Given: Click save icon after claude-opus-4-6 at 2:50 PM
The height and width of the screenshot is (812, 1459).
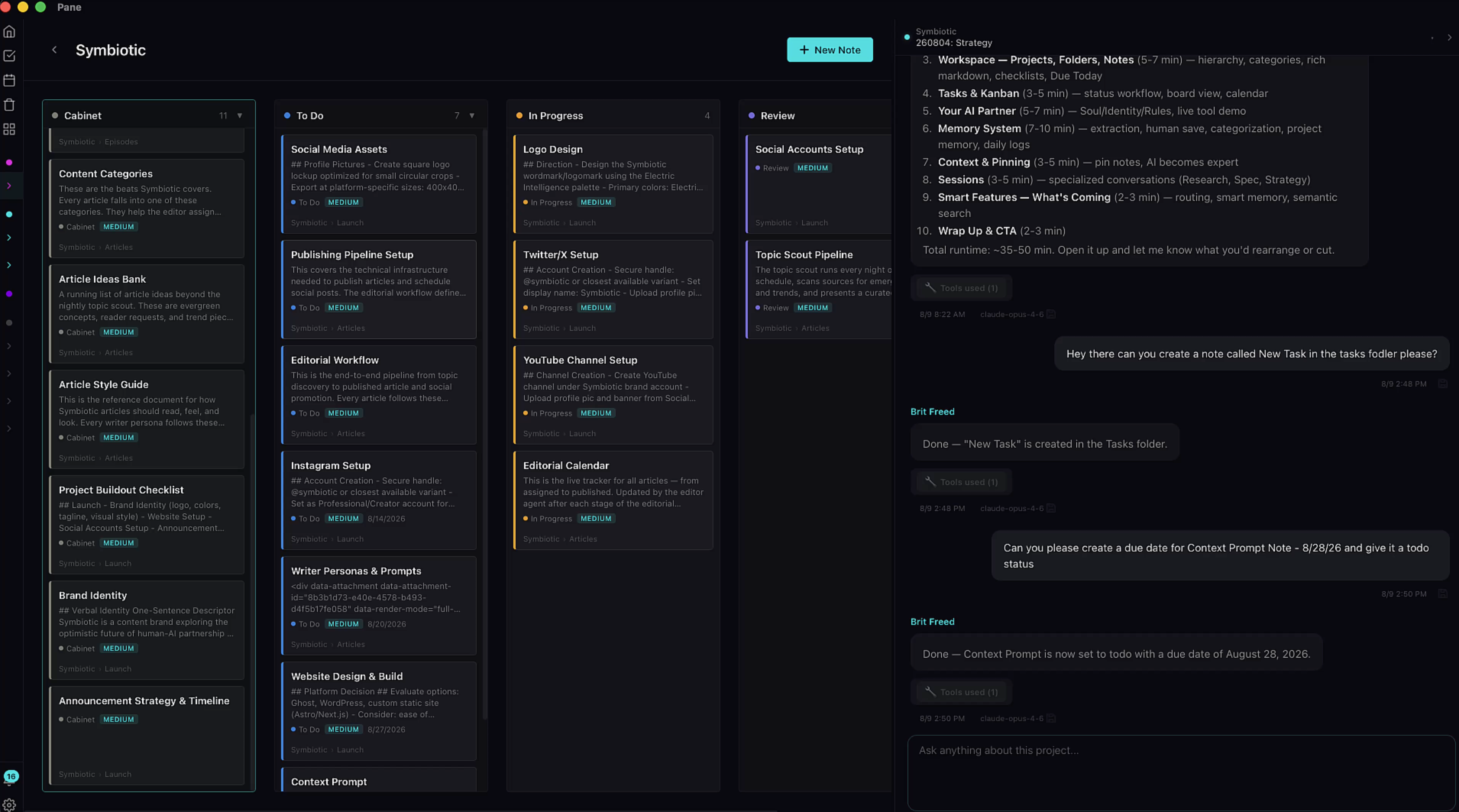Looking at the screenshot, I should tap(1051, 718).
